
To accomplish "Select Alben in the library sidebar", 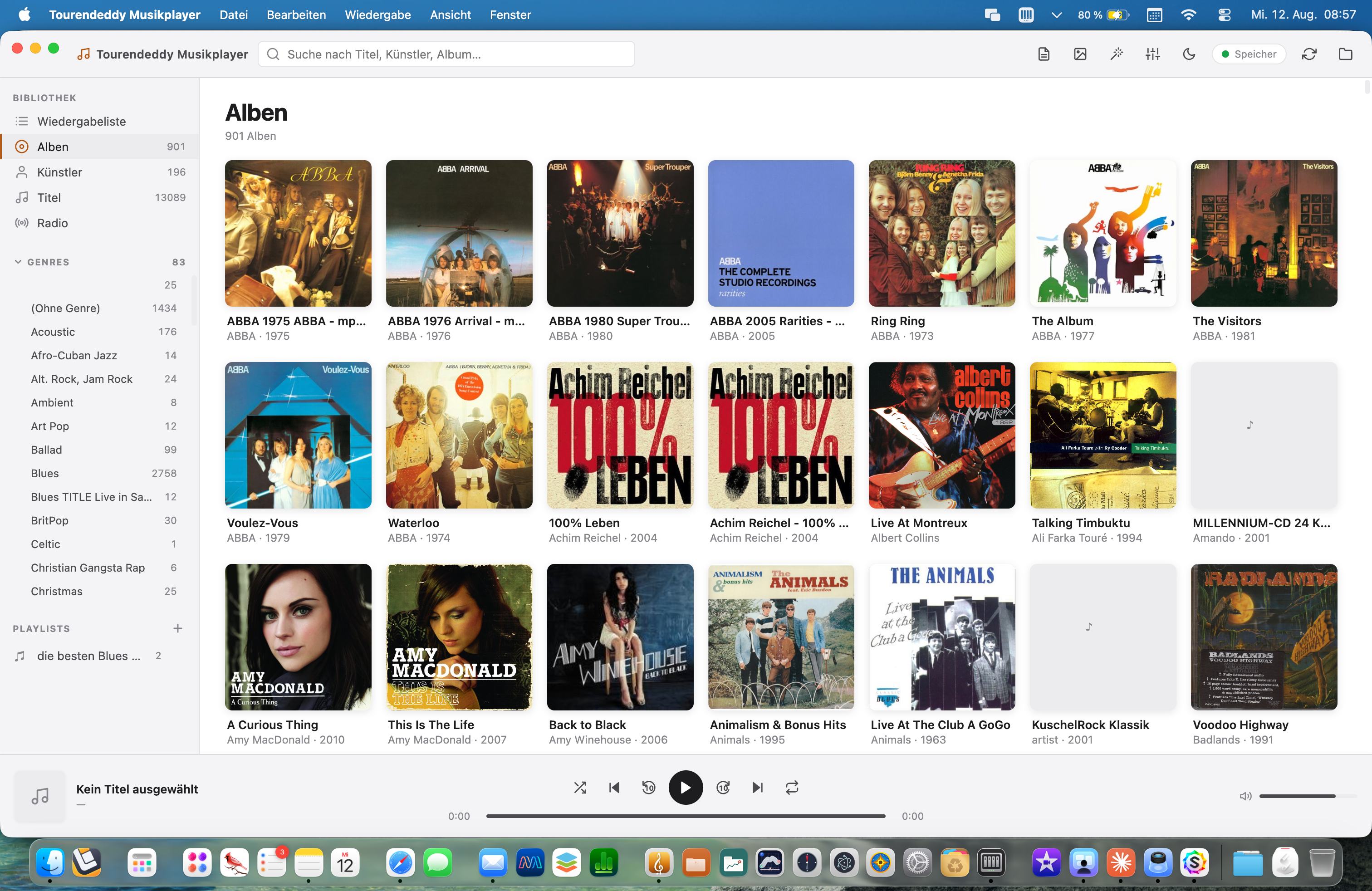I will [99, 147].
